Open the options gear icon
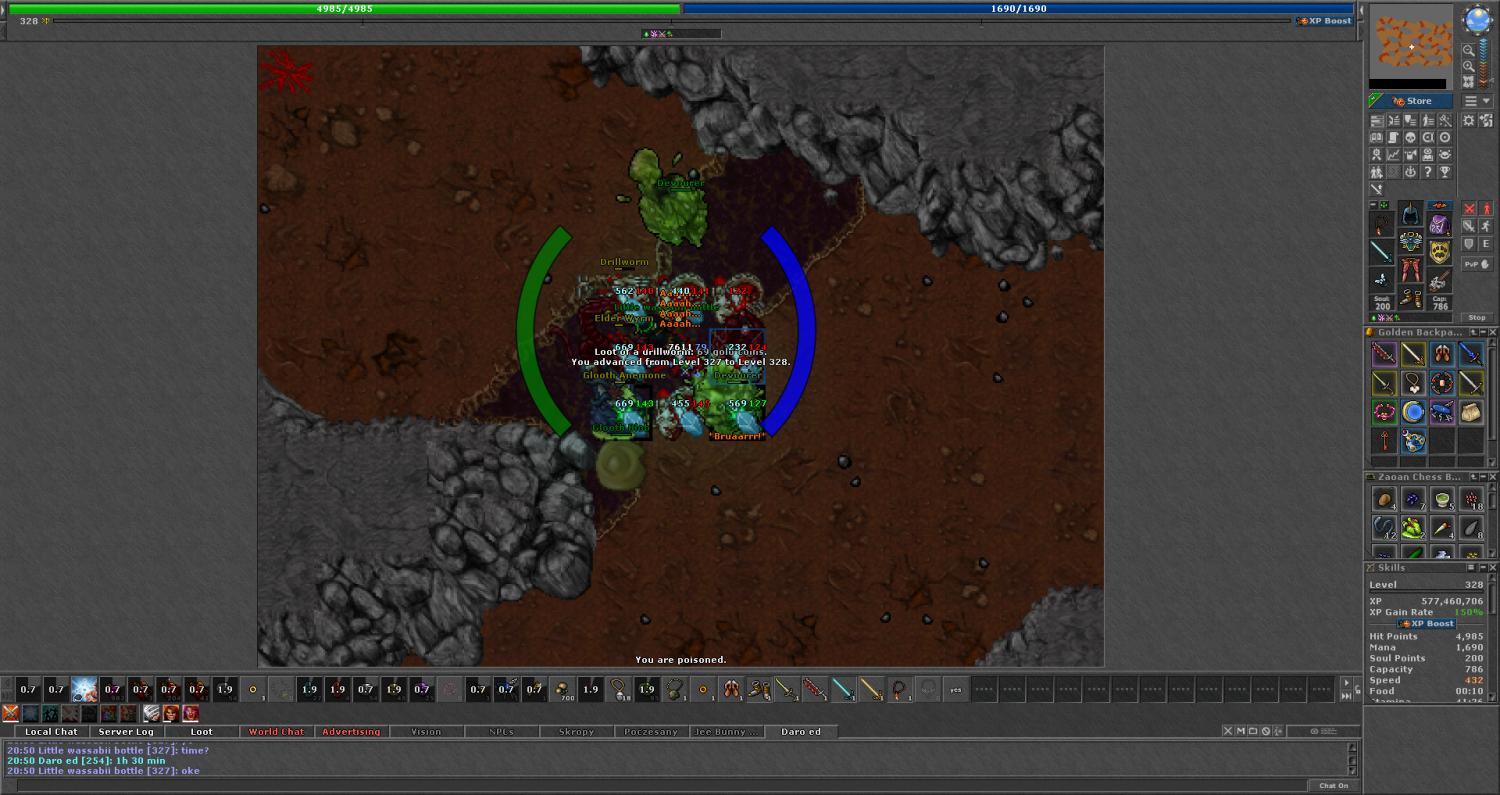This screenshot has width=1500, height=795. coord(1468,120)
